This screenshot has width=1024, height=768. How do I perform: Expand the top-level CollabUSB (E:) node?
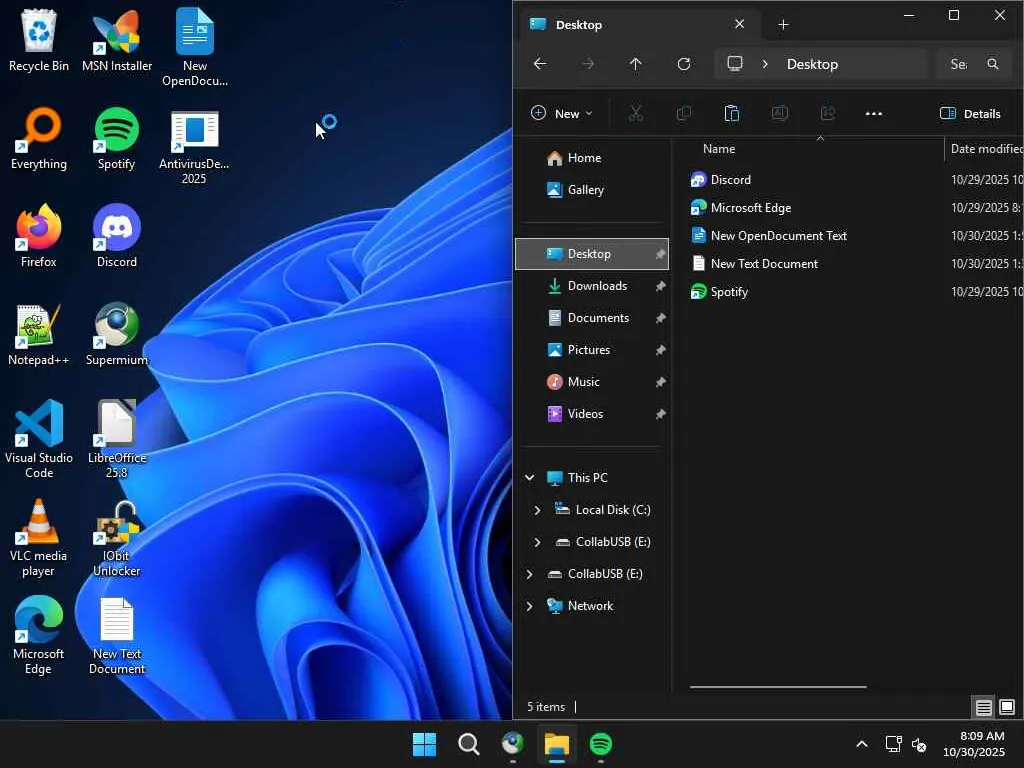pos(530,574)
